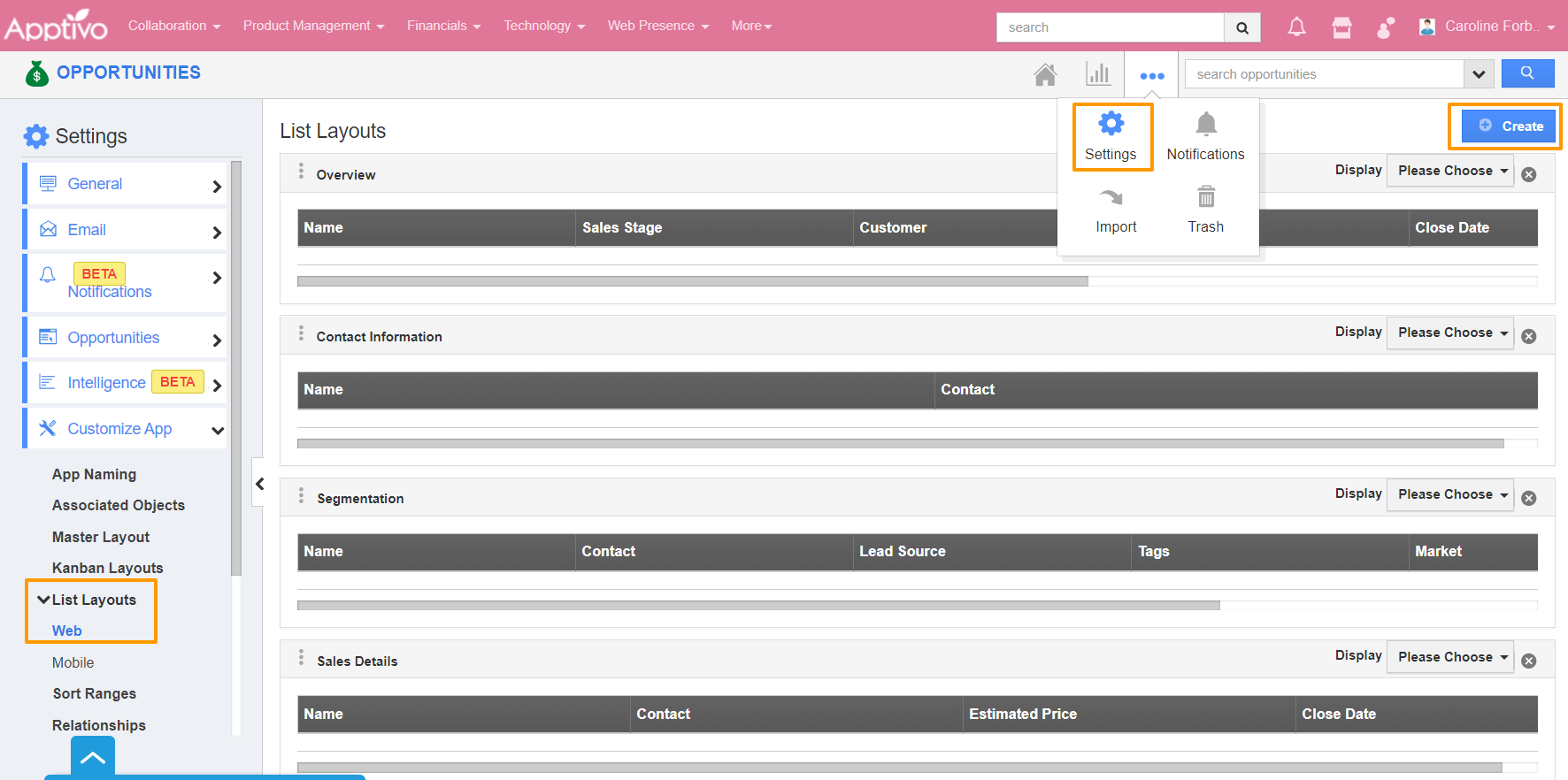Open the search opportunities dropdown arrow
The width and height of the screenshot is (1568, 780).
[1479, 74]
